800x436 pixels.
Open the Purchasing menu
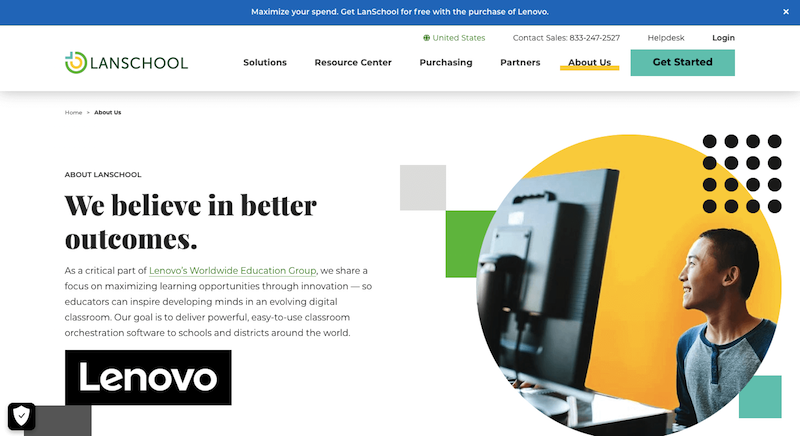coord(446,62)
